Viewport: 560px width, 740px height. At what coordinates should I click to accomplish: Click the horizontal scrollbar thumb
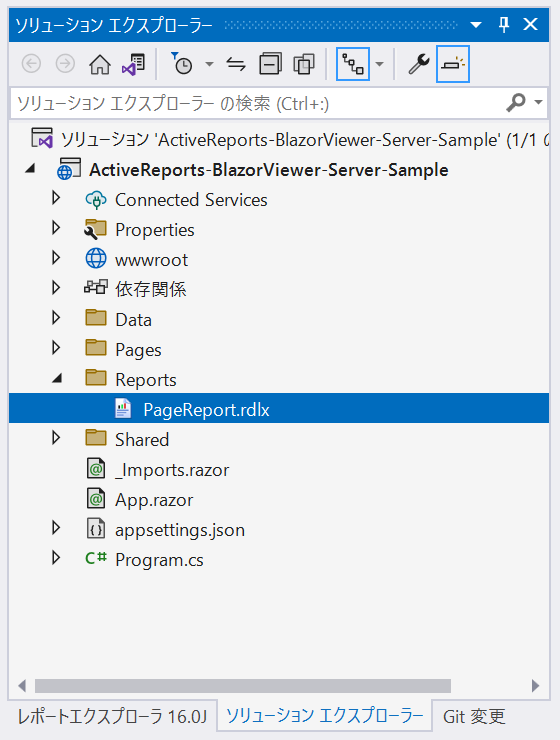(242, 685)
